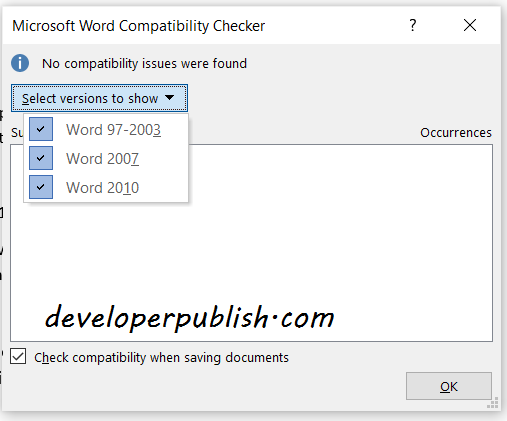Click the Word 2007 menu label
This screenshot has width=507, height=421.
[x=102, y=159]
